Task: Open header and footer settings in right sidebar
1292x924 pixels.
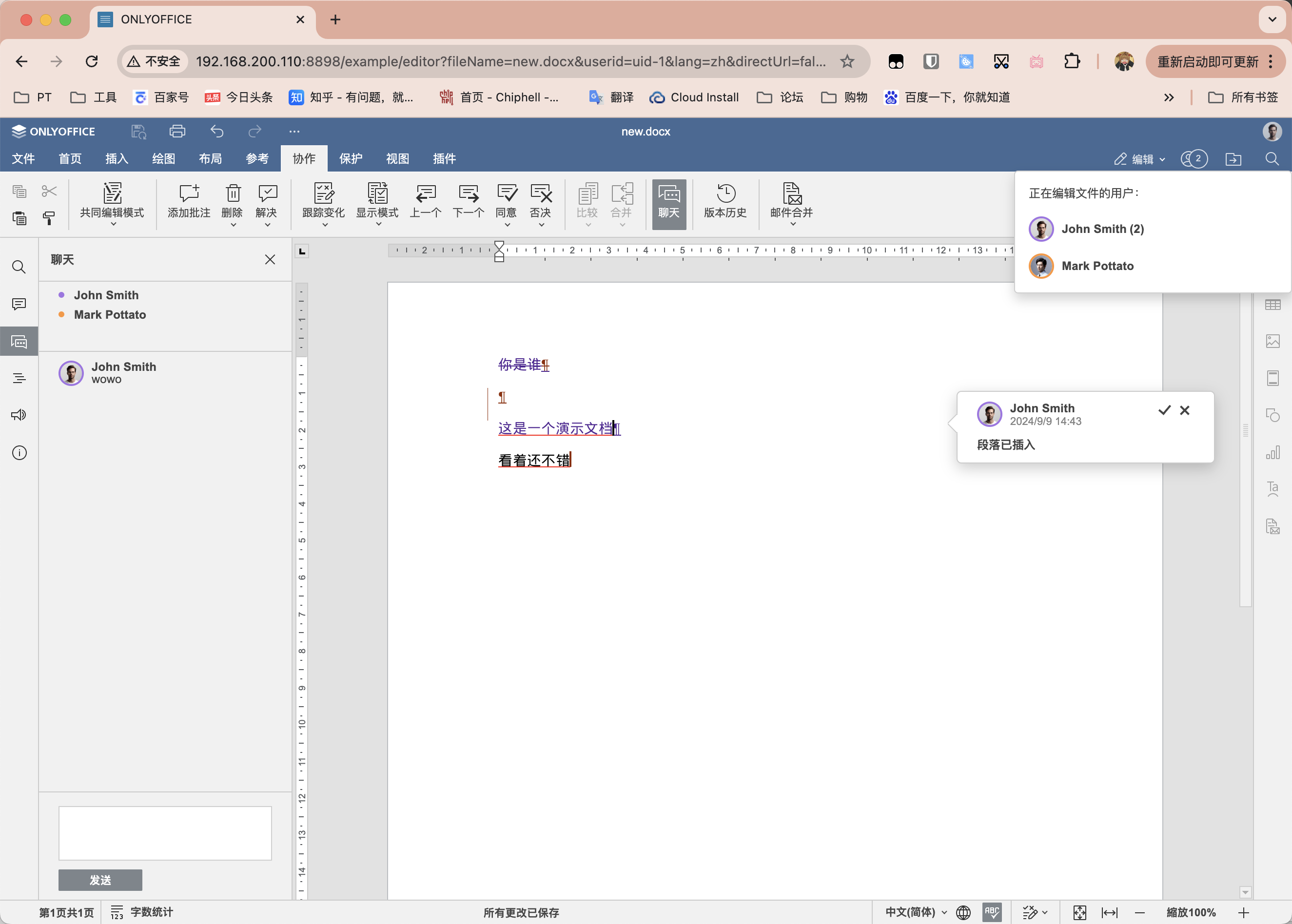Action: coord(1272,378)
